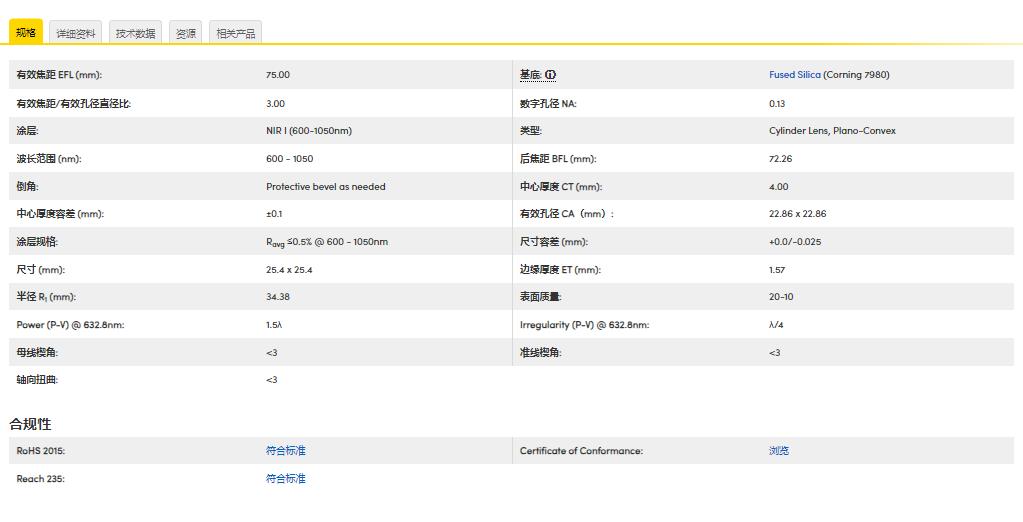Open the Fused Silica link
The height and width of the screenshot is (522, 1023).
pos(795,75)
